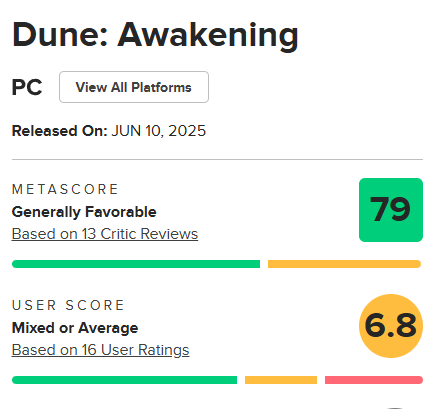Select the red negative user ratings bar

(374, 380)
